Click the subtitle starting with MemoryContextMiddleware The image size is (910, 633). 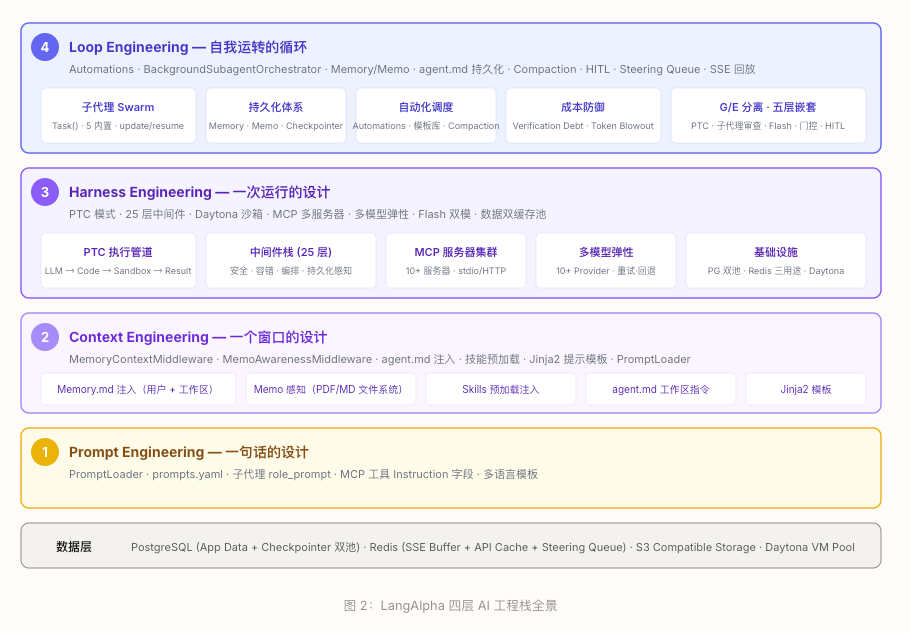coord(380,359)
